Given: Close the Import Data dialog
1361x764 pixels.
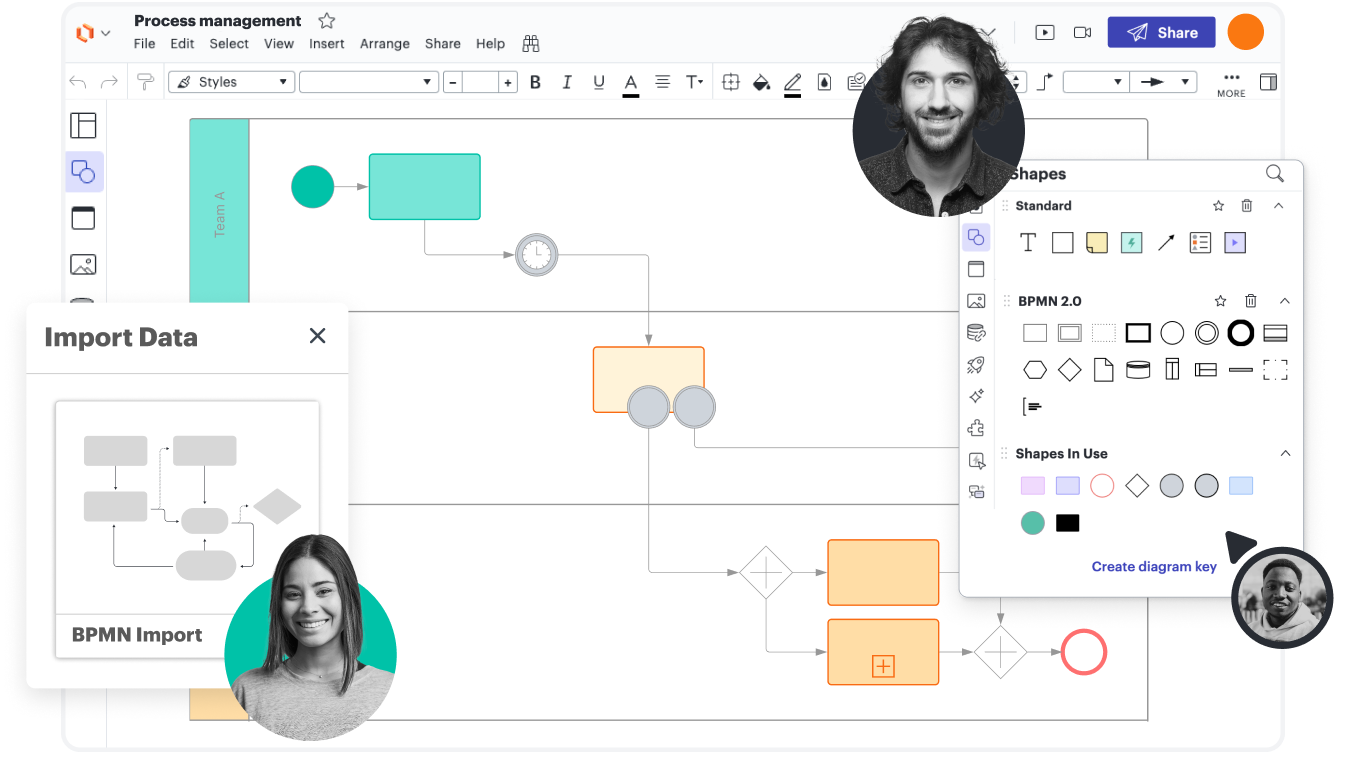Looking at the screenshot, I should tap(318, 336).
